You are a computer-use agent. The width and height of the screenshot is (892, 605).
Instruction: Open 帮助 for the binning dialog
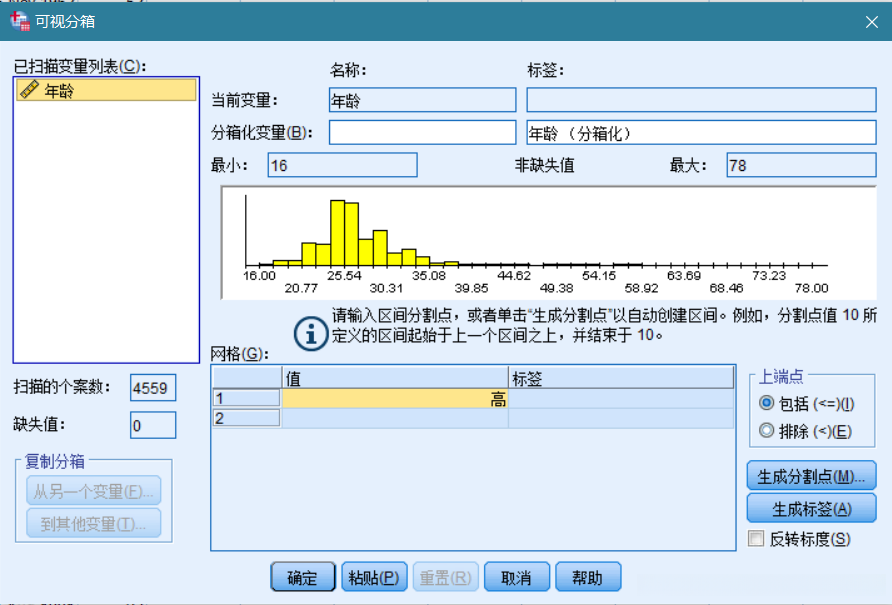coord(588,576)
